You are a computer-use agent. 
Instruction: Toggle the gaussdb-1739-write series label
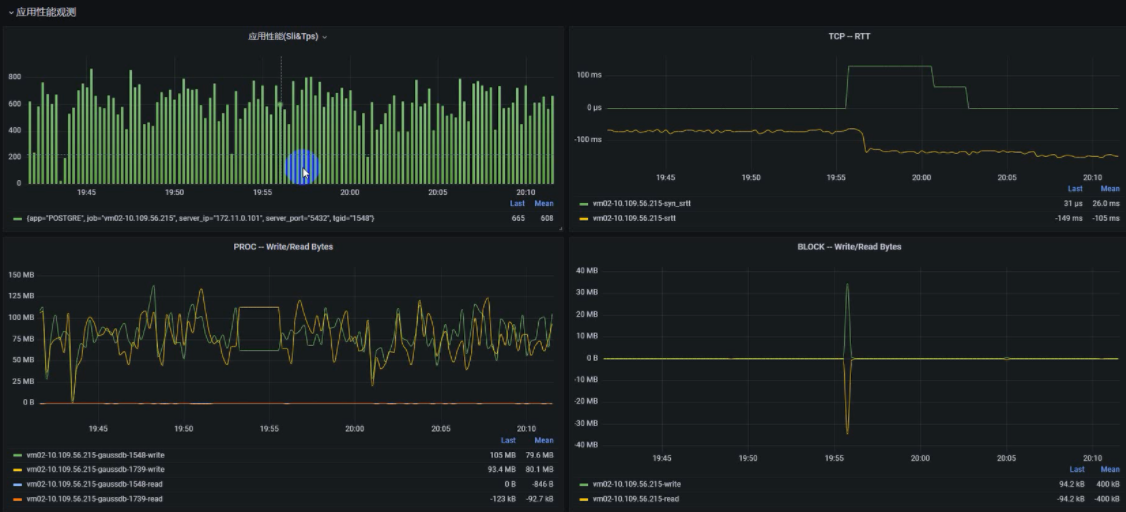coord(95,469)
